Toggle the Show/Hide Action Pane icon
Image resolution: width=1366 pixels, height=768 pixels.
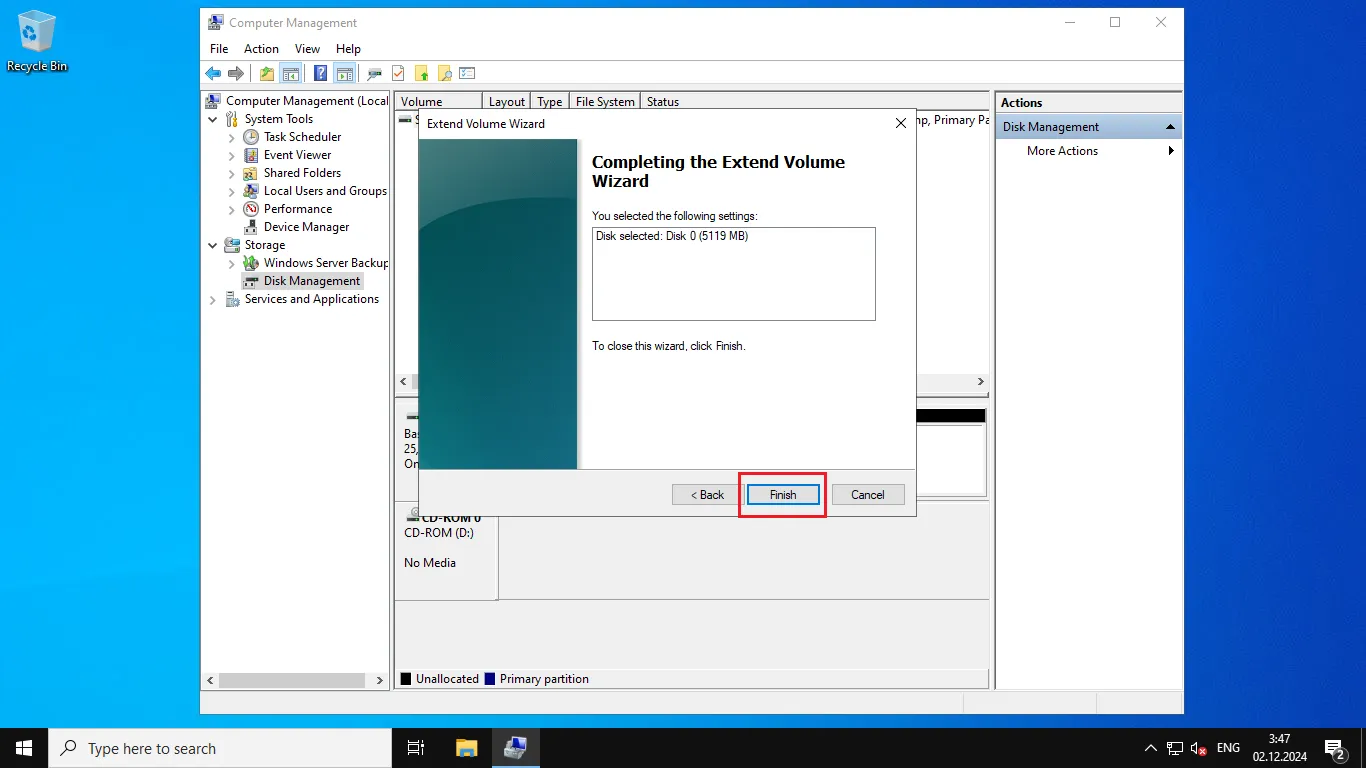pyautogui.click(x=345, y=73)
